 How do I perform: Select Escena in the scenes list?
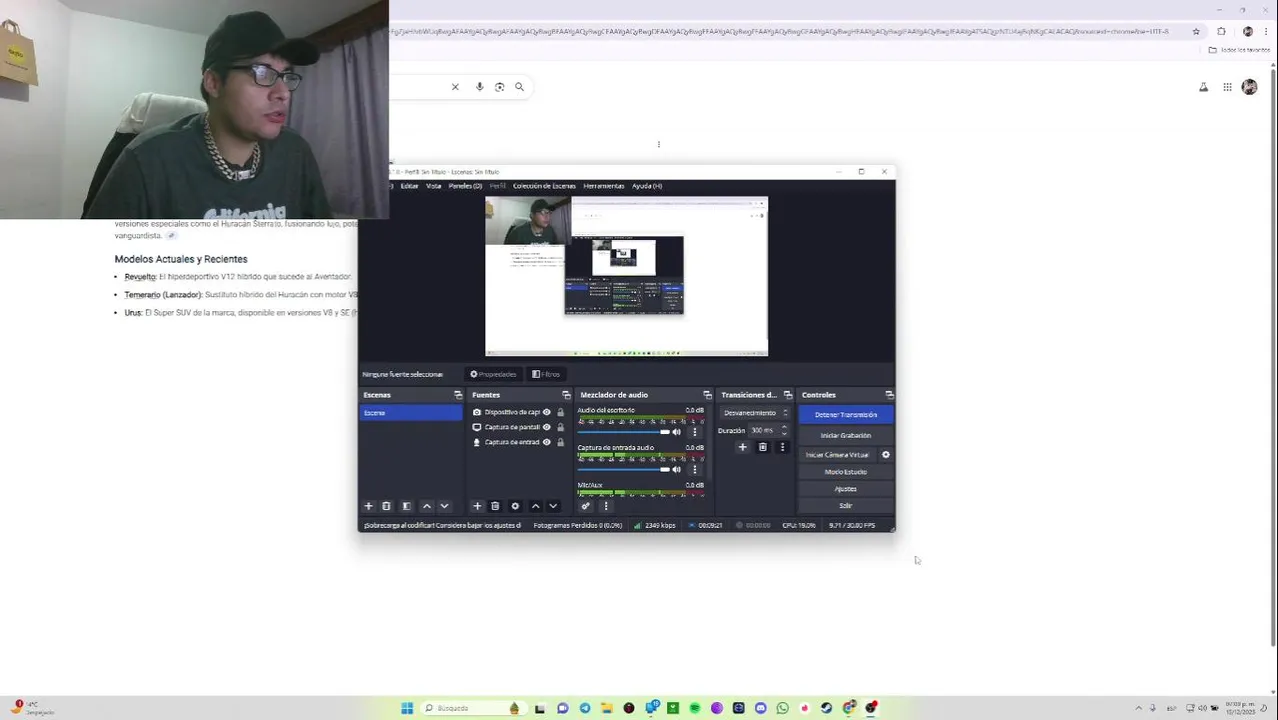point(411,413)
